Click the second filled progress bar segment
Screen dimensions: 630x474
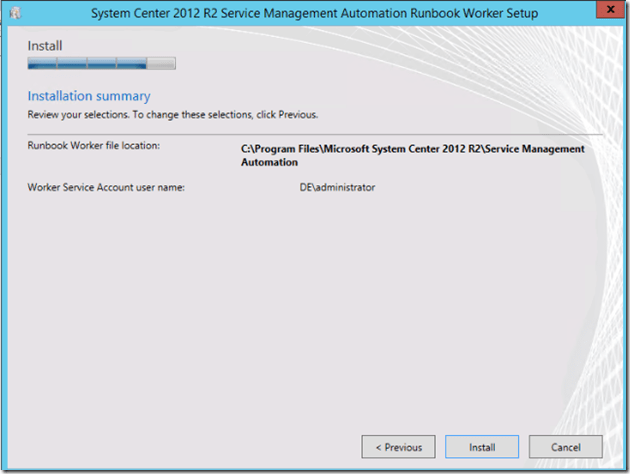click(x=72, y=64)
